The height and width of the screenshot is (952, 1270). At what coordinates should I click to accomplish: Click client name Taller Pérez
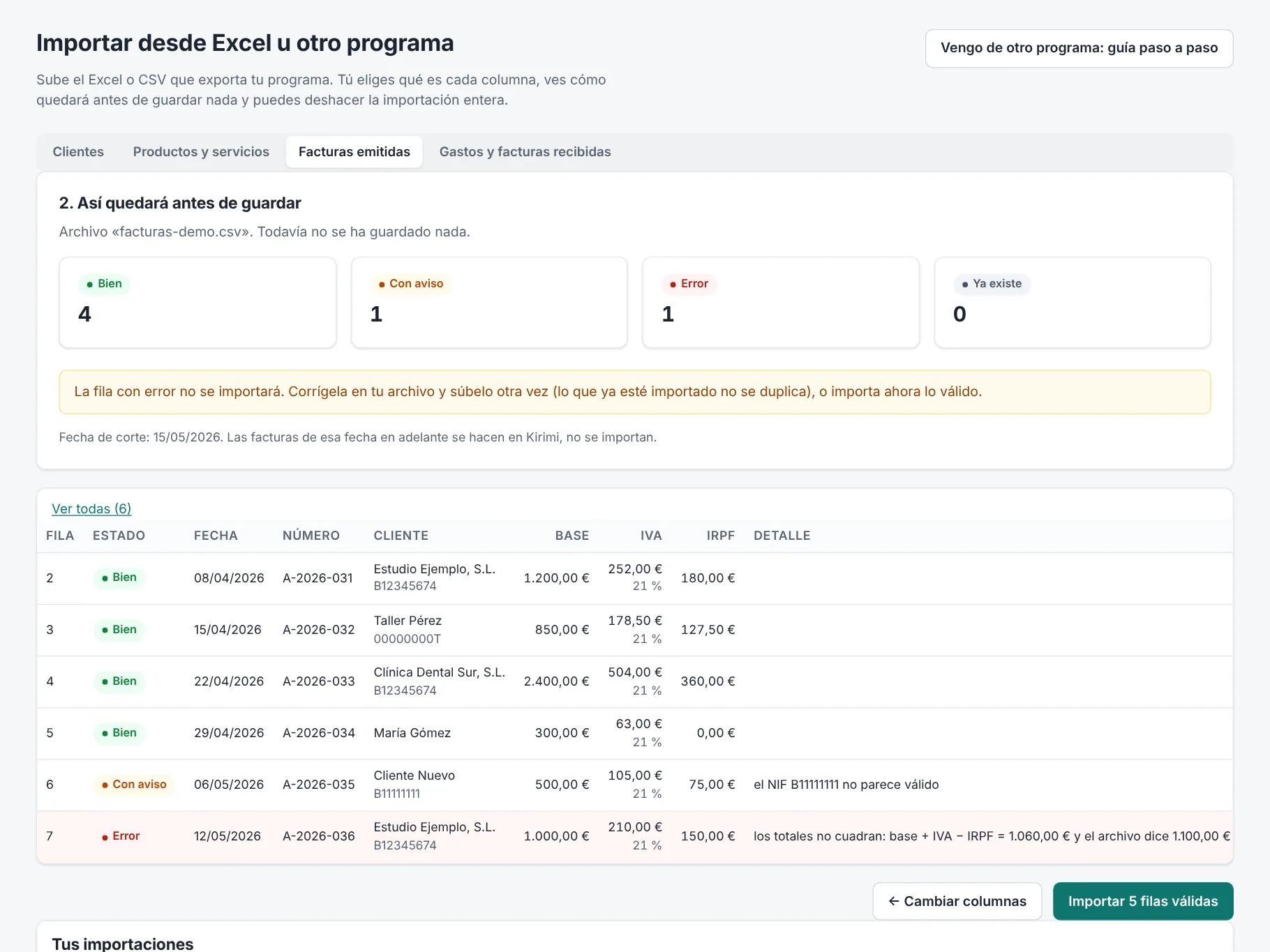pos(408,621)
